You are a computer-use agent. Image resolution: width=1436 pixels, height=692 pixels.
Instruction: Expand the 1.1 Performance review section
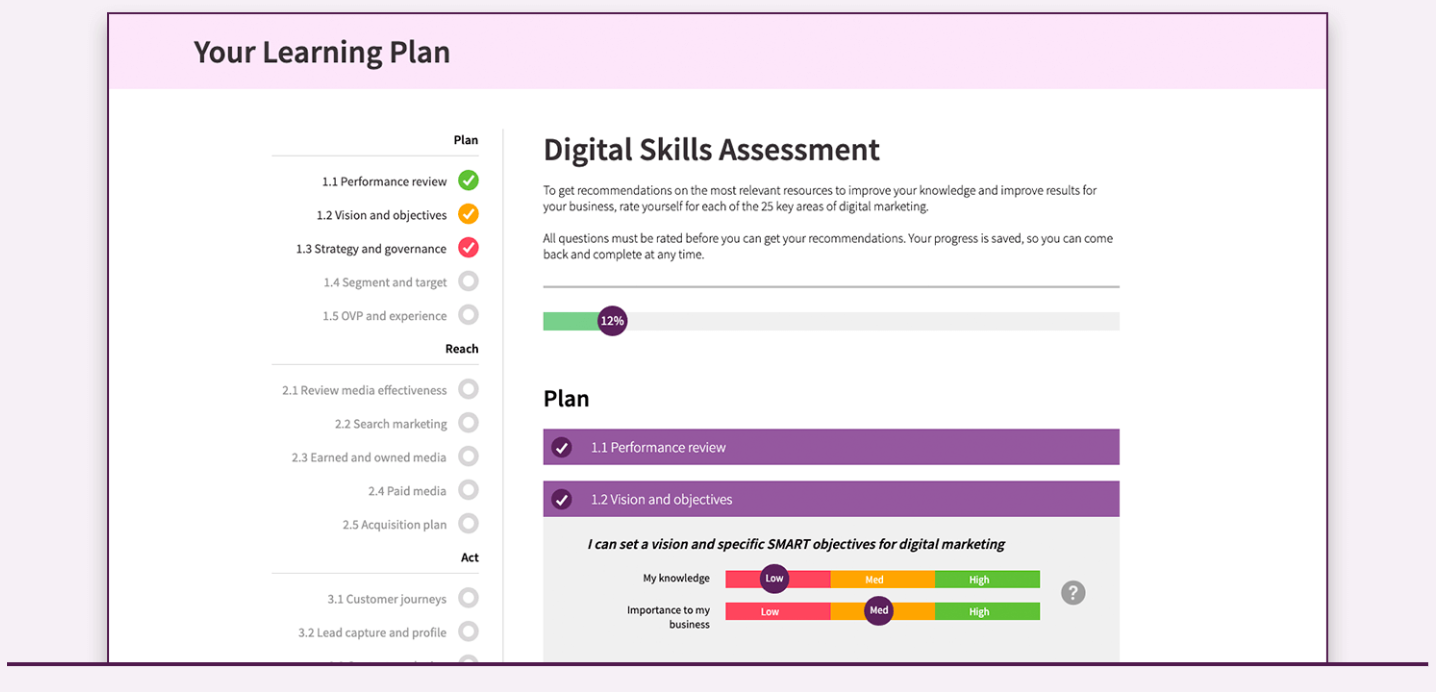(x=830, y=448)
